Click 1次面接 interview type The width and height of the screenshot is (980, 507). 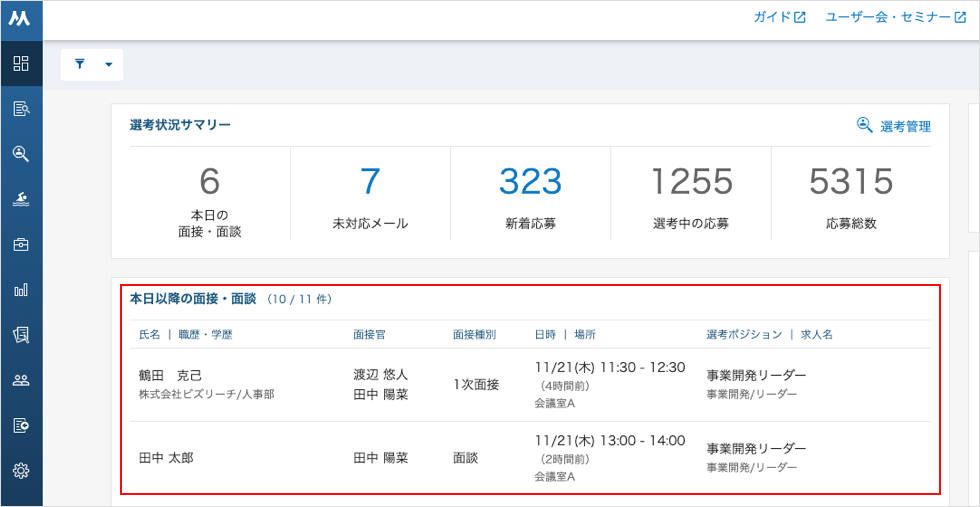point(476,384)
